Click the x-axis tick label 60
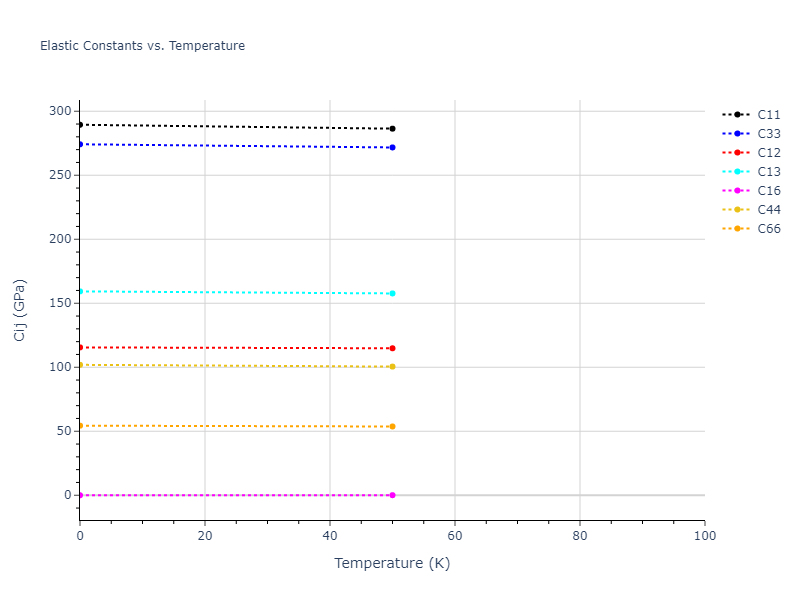The width and height of the screenshot is (800, 600). pyautogui.click(x=455, y=537)
